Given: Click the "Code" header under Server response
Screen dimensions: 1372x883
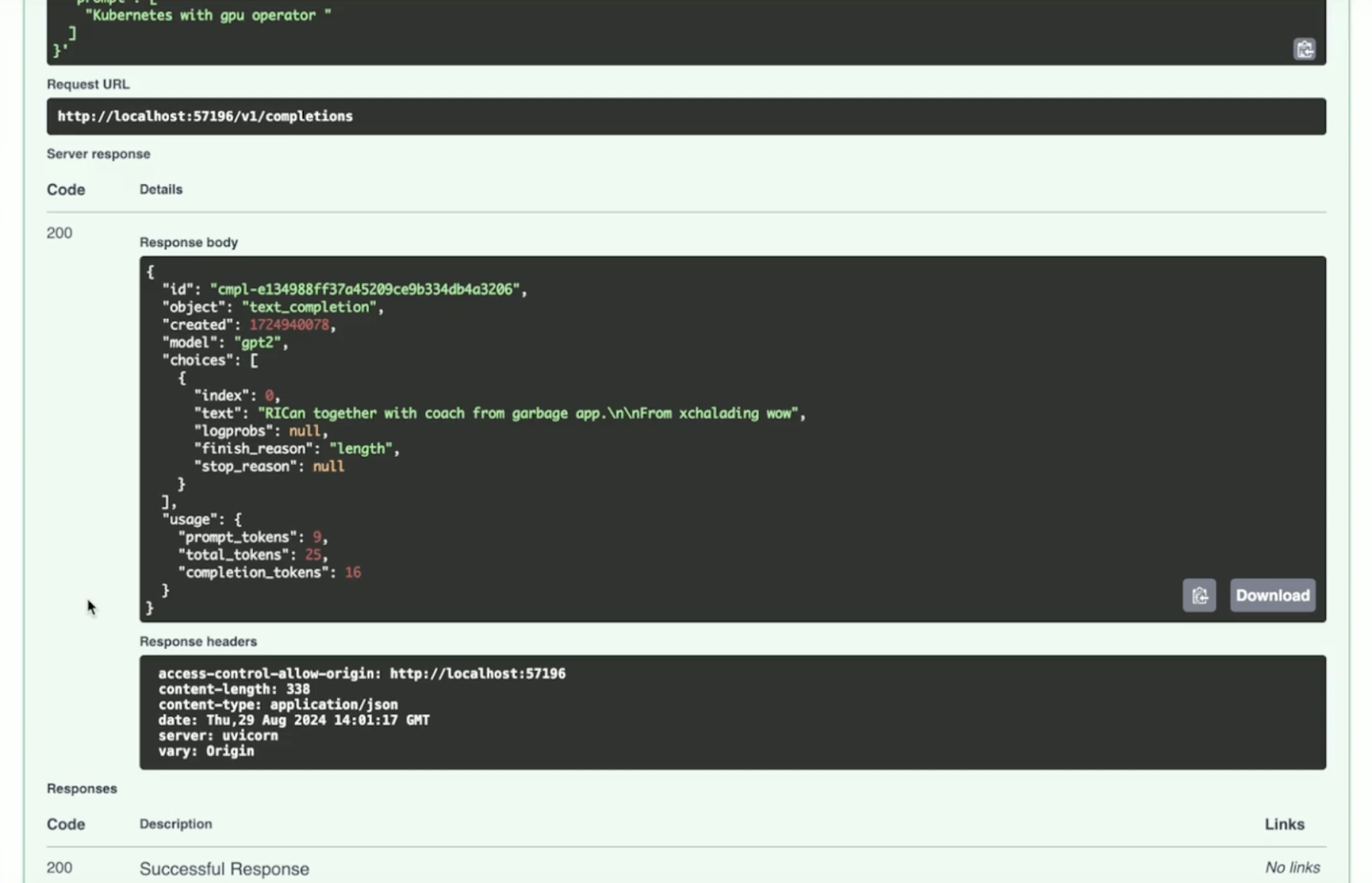Looking at the screenshot, I should pos(66,189).
